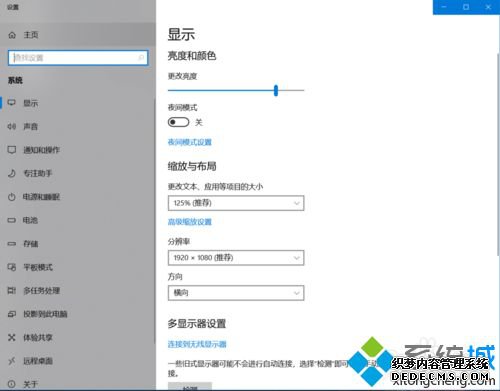
Task: Click the notifications icon beside 通知和操作
Action: click(12, 150)
